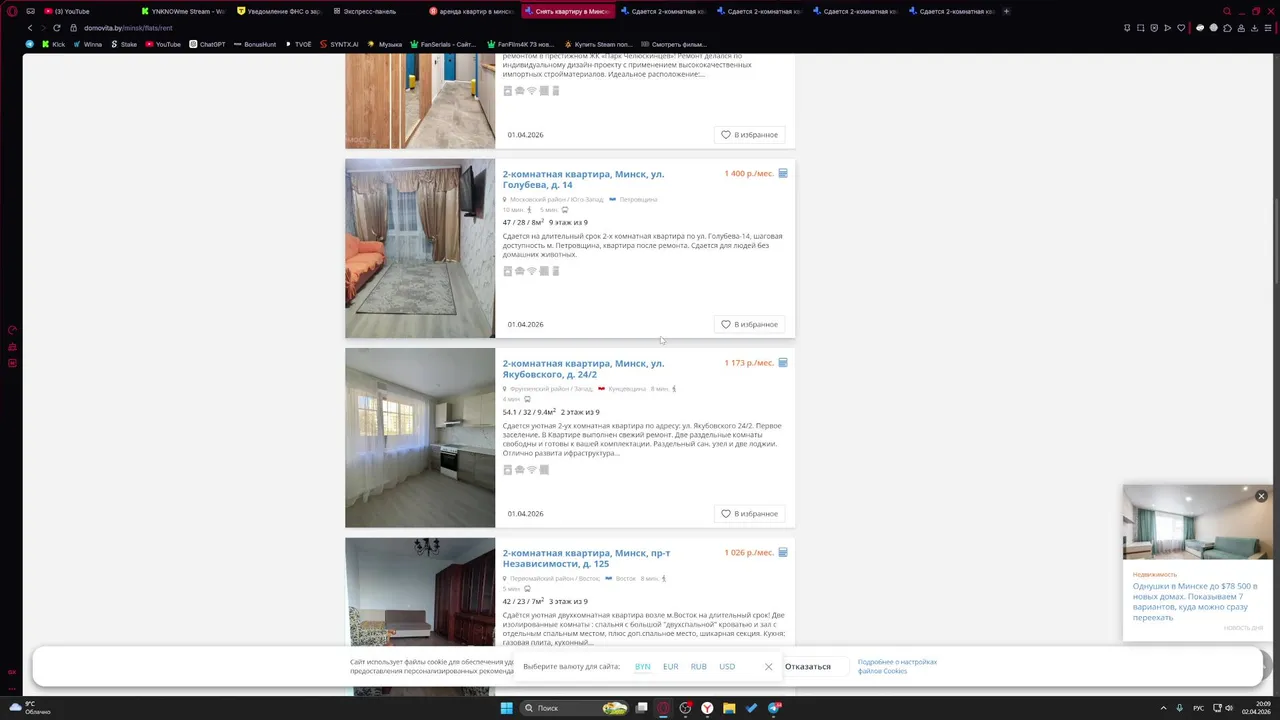
Task: Open the Якубовского 24/2 apartment listing title
Action: point(583,369)
